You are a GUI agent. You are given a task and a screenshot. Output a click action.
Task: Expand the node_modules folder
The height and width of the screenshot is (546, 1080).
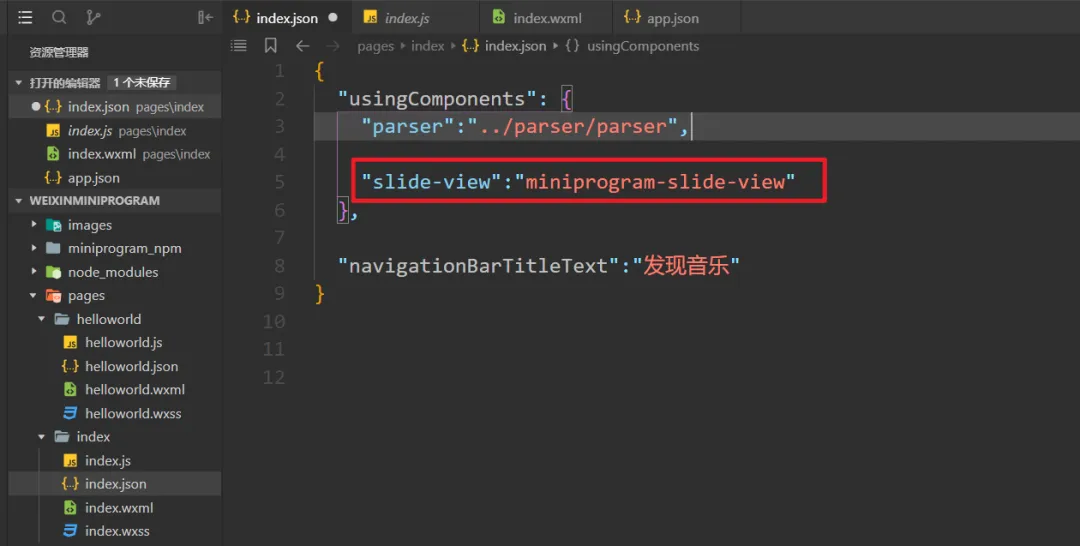(x=34, y=272)
